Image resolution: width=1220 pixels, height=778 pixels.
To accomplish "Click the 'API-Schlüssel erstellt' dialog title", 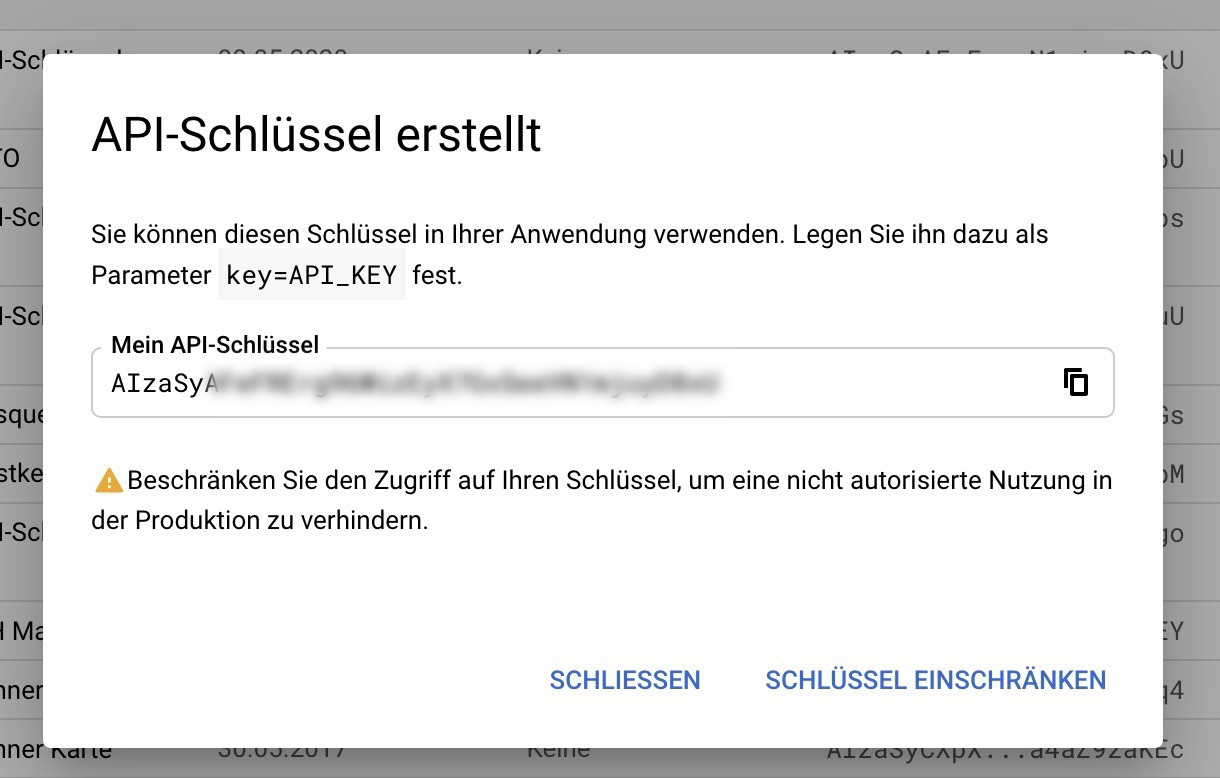I will [x=316, y=134].
